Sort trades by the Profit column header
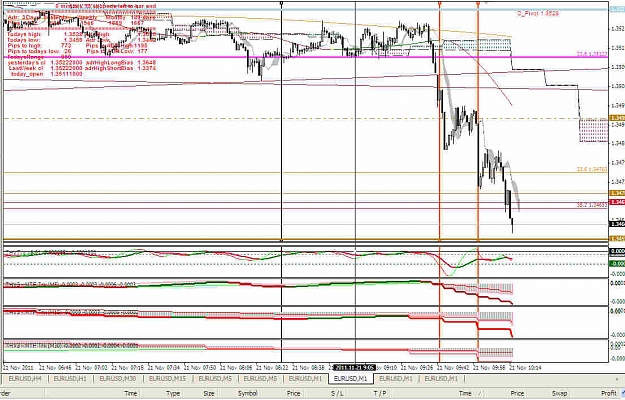 [608, 393]
